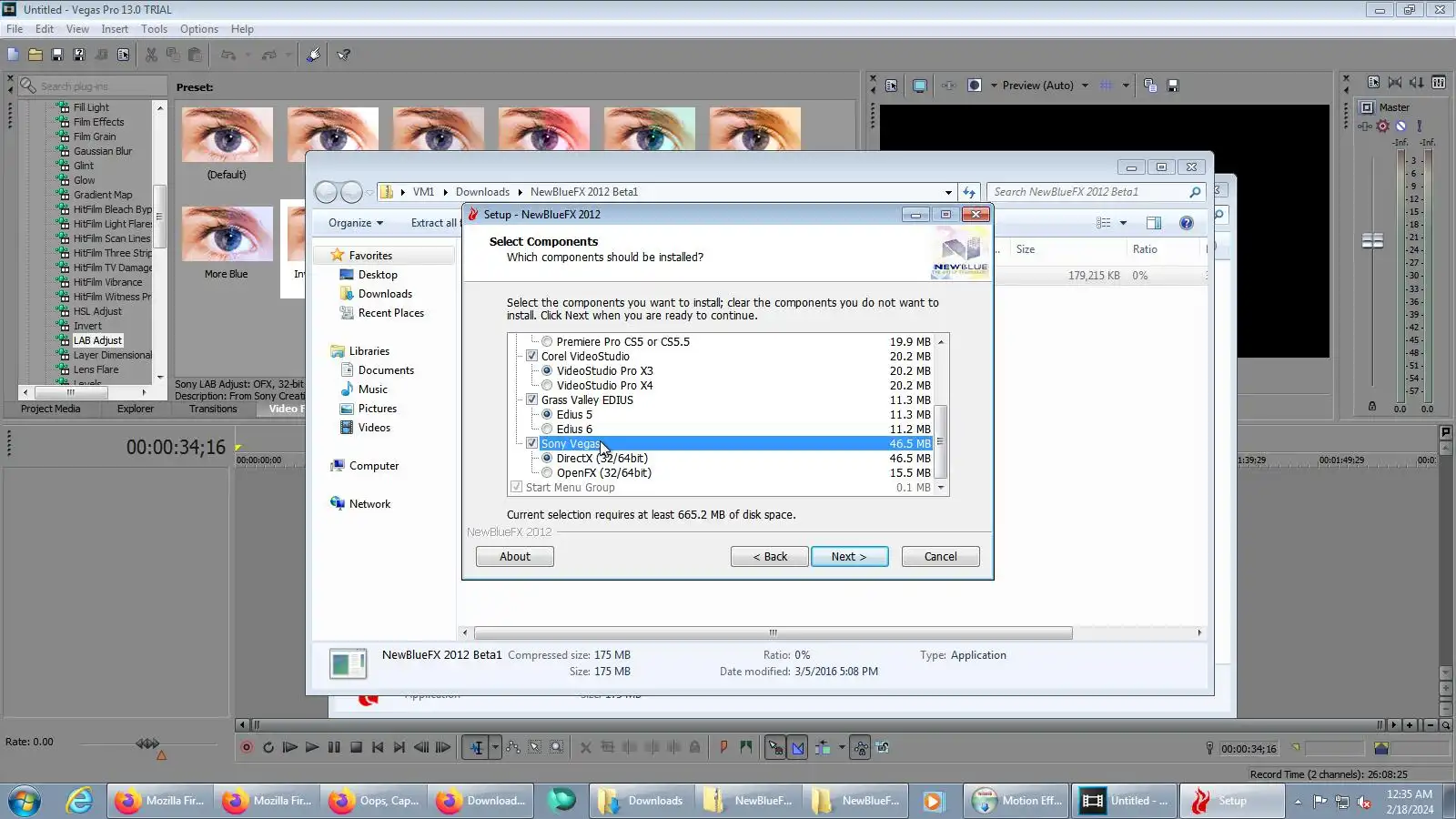Open the Windows Start menu

click(25, 801)
